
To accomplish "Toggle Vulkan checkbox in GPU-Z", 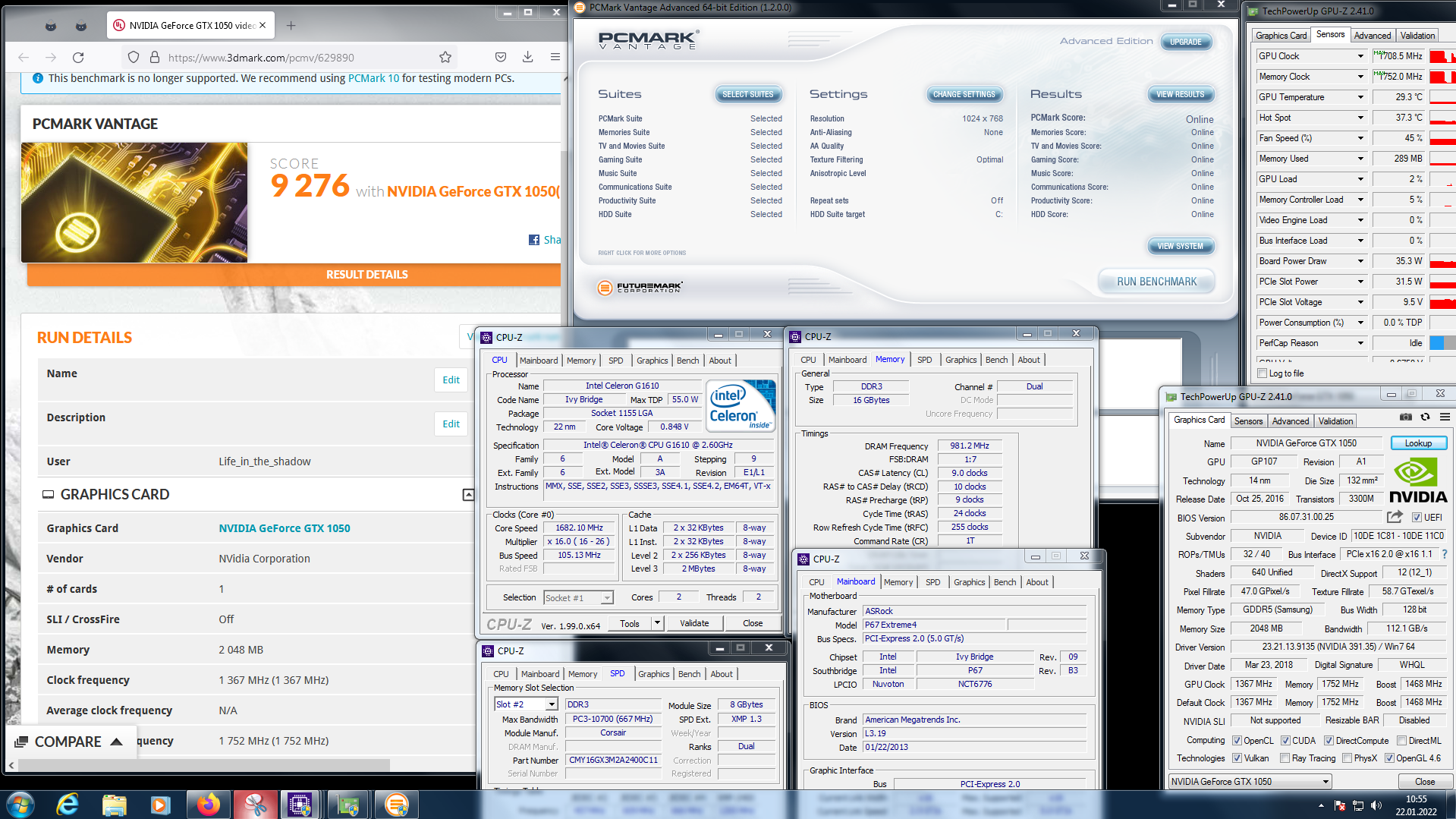I will [x=1237, y=758].
